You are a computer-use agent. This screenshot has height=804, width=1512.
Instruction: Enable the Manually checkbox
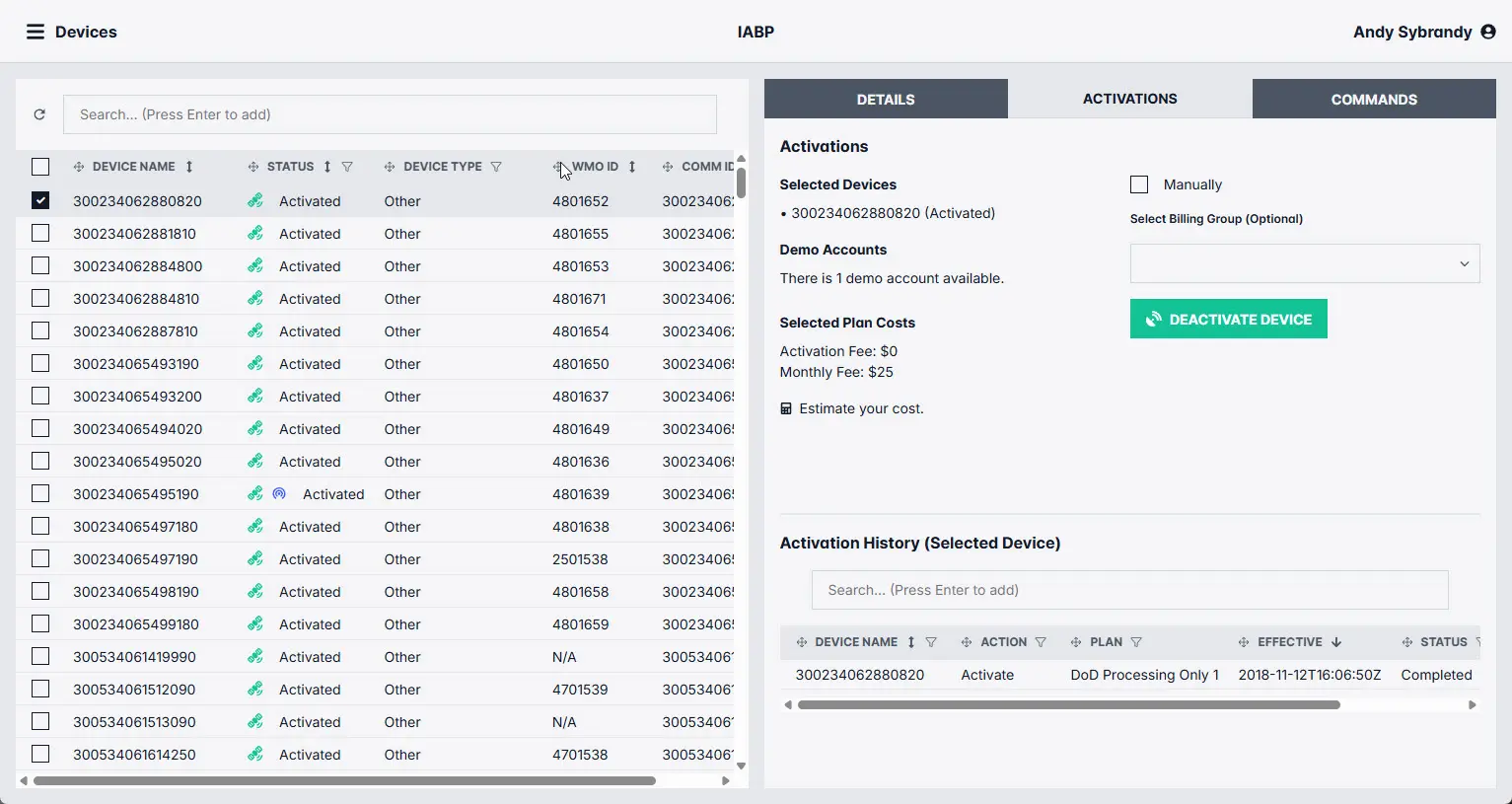point(1139,184)
